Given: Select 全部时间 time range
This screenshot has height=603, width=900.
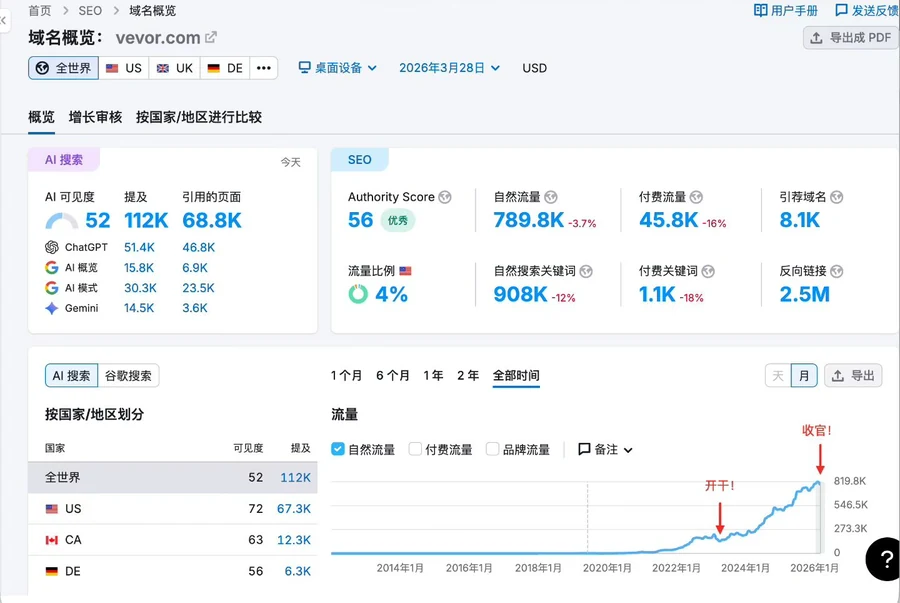Looking at the screenshot, I should click(516, 376).
